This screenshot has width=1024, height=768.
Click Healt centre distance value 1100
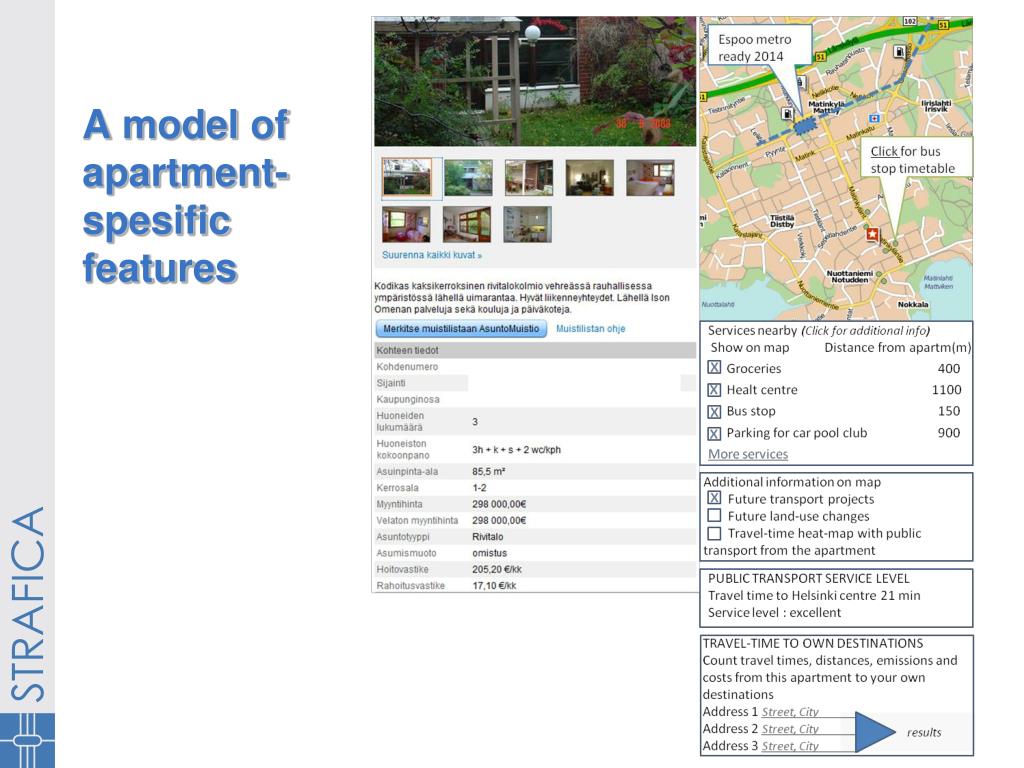click(x=946, y=390)
